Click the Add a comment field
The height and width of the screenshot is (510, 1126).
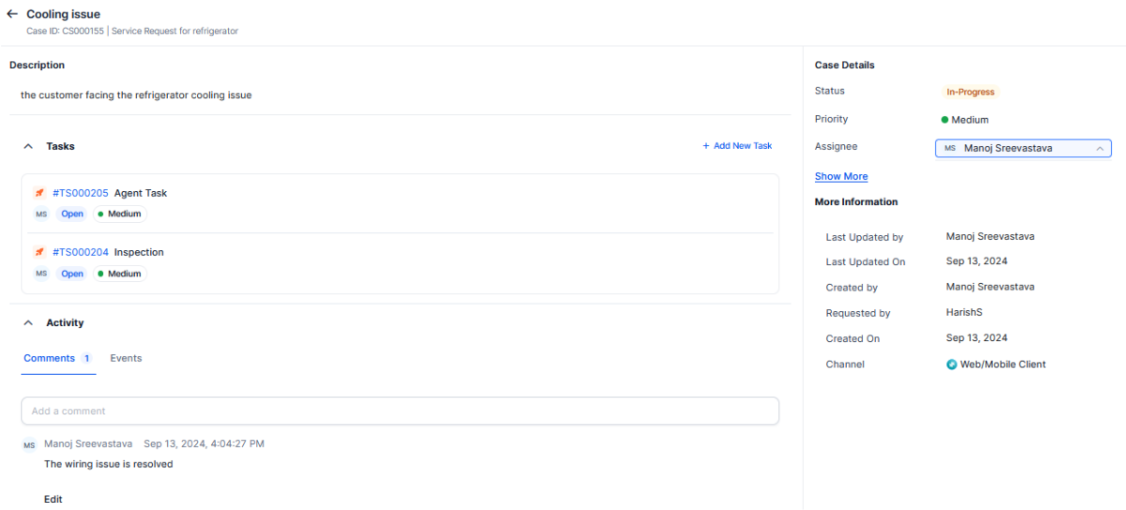400,411
